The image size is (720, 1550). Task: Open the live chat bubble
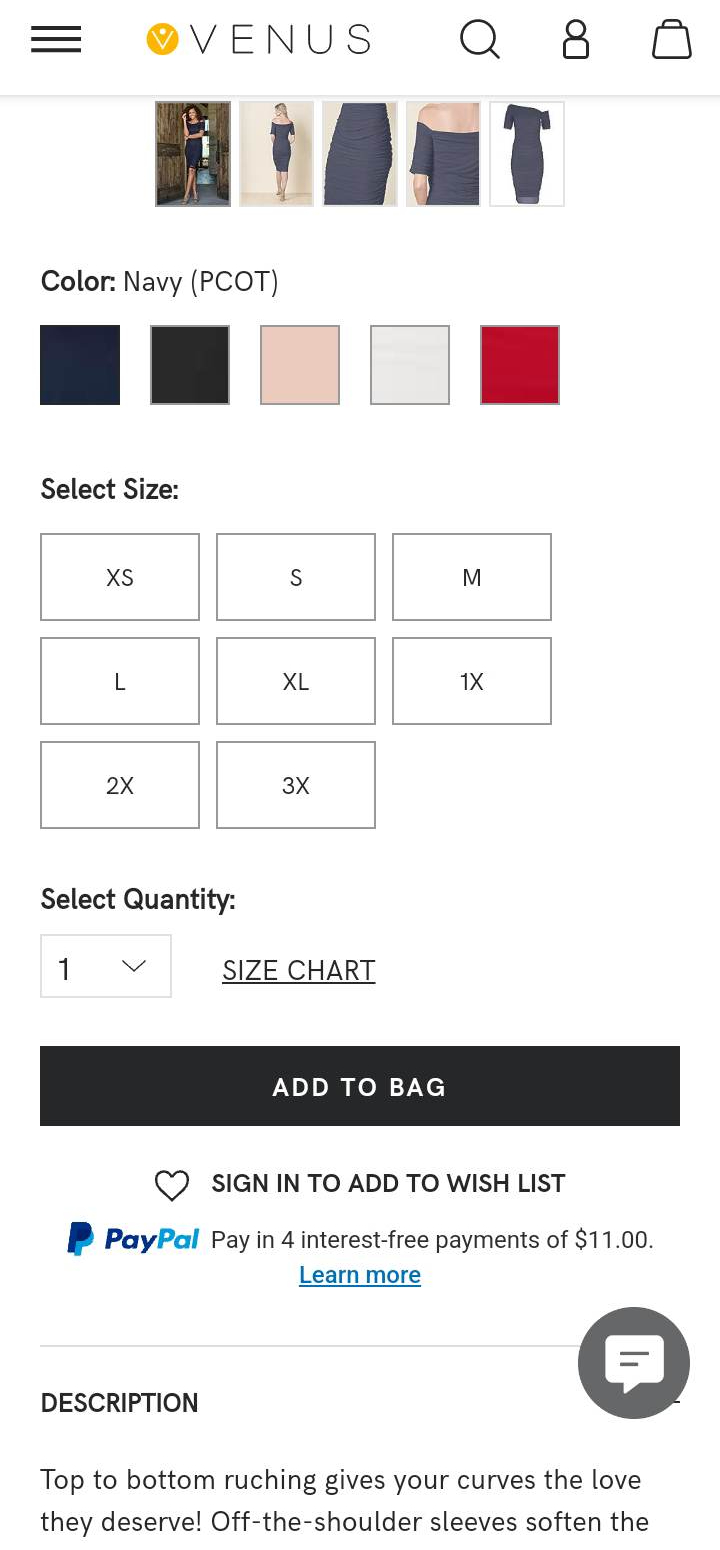(x=634, y=1362)
